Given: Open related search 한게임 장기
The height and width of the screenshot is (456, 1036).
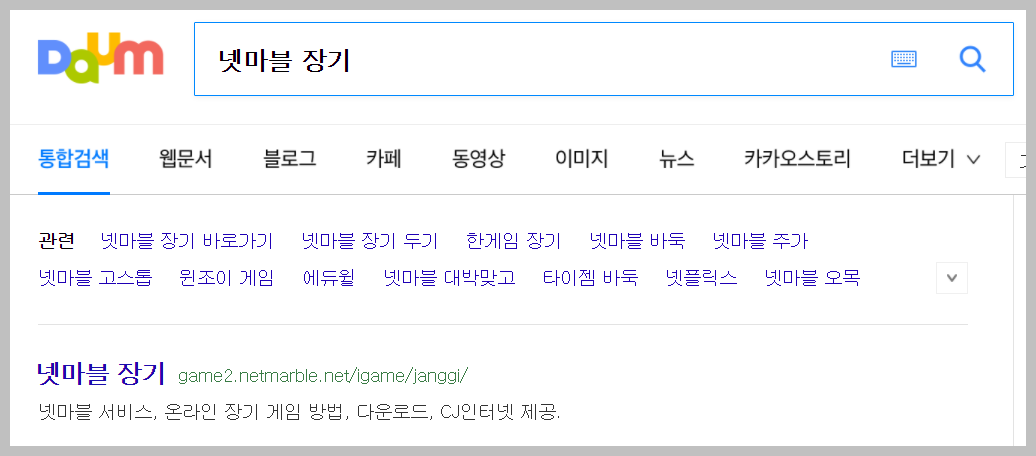Looking at the screenshot, I should click(513, 241).
